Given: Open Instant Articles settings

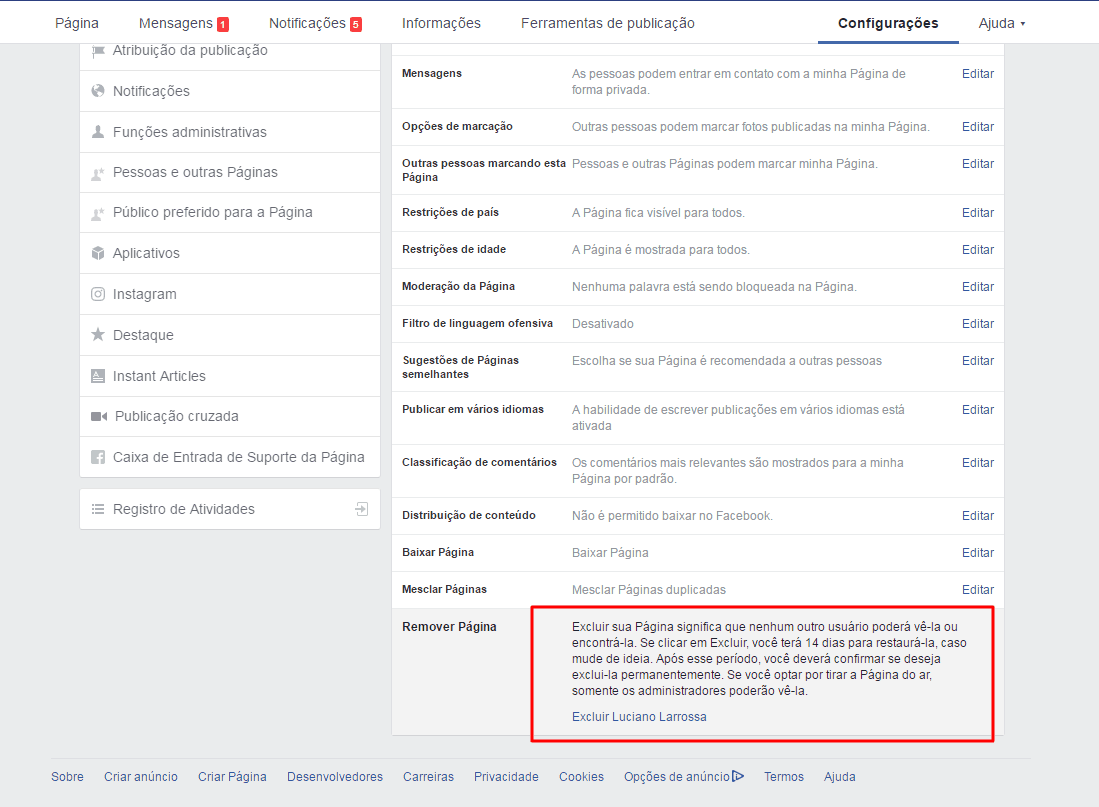Looking at the screenshot, I should point(230,376).
